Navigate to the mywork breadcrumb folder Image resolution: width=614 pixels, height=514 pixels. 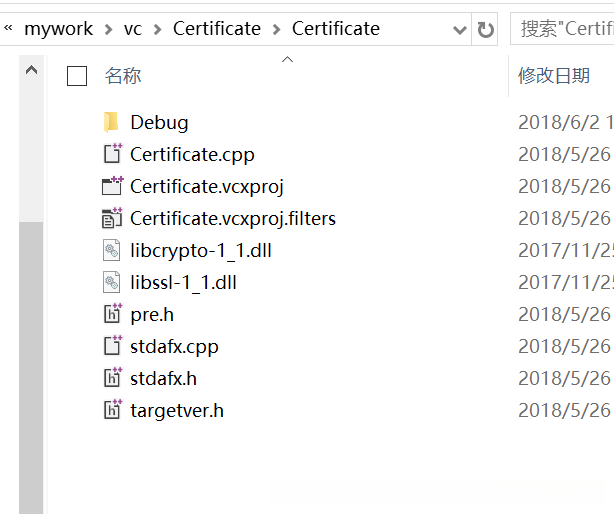[x=58, y=29]
